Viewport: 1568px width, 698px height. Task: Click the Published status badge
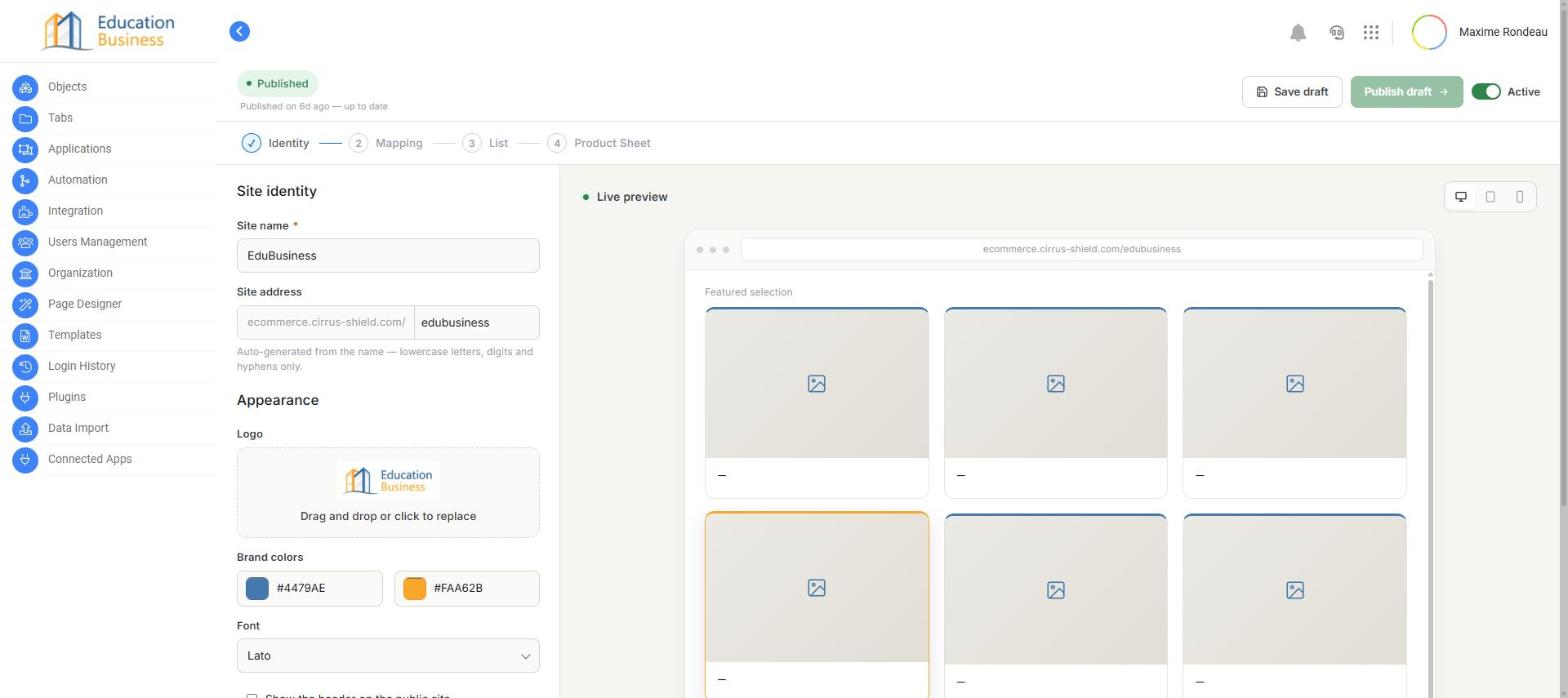point(277,84)
